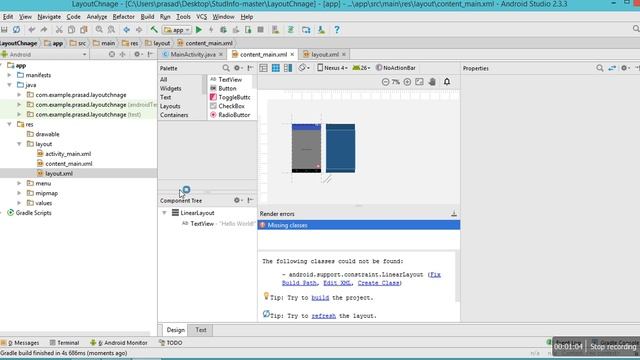Click the Stop square icon
The height and width of the screenshot is (360, 640).
pos(260,30)
